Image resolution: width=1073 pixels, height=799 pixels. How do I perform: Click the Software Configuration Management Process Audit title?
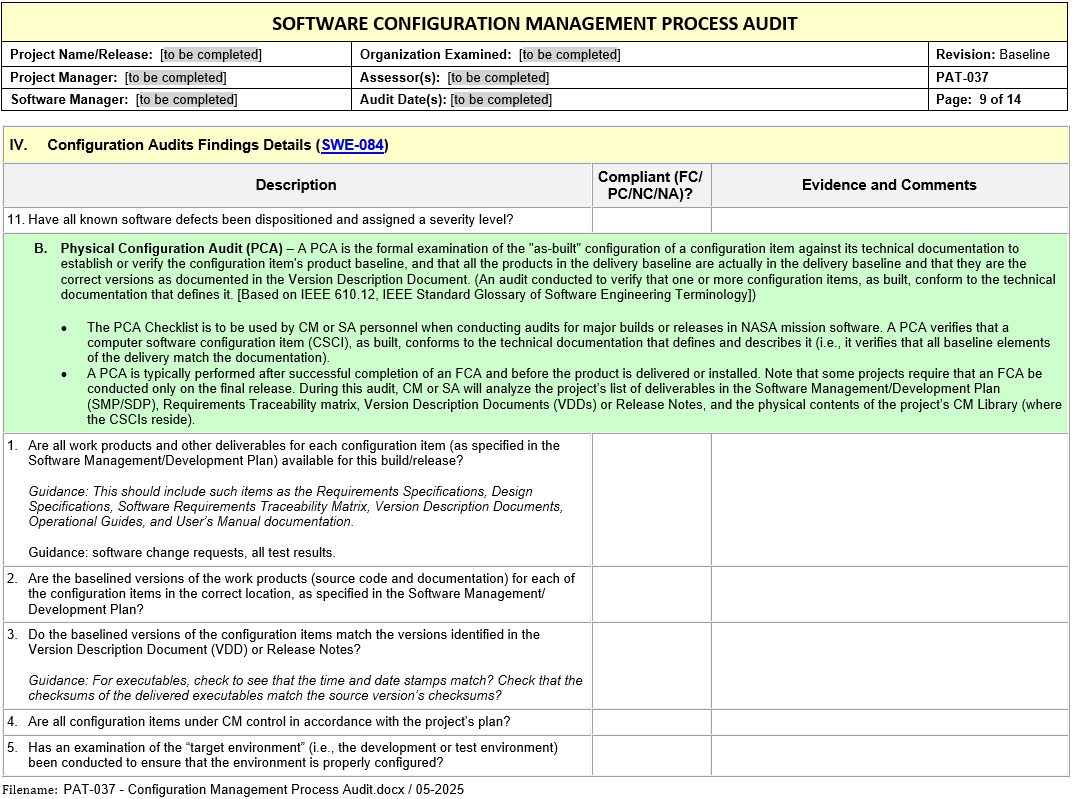[x=535, y=23]
